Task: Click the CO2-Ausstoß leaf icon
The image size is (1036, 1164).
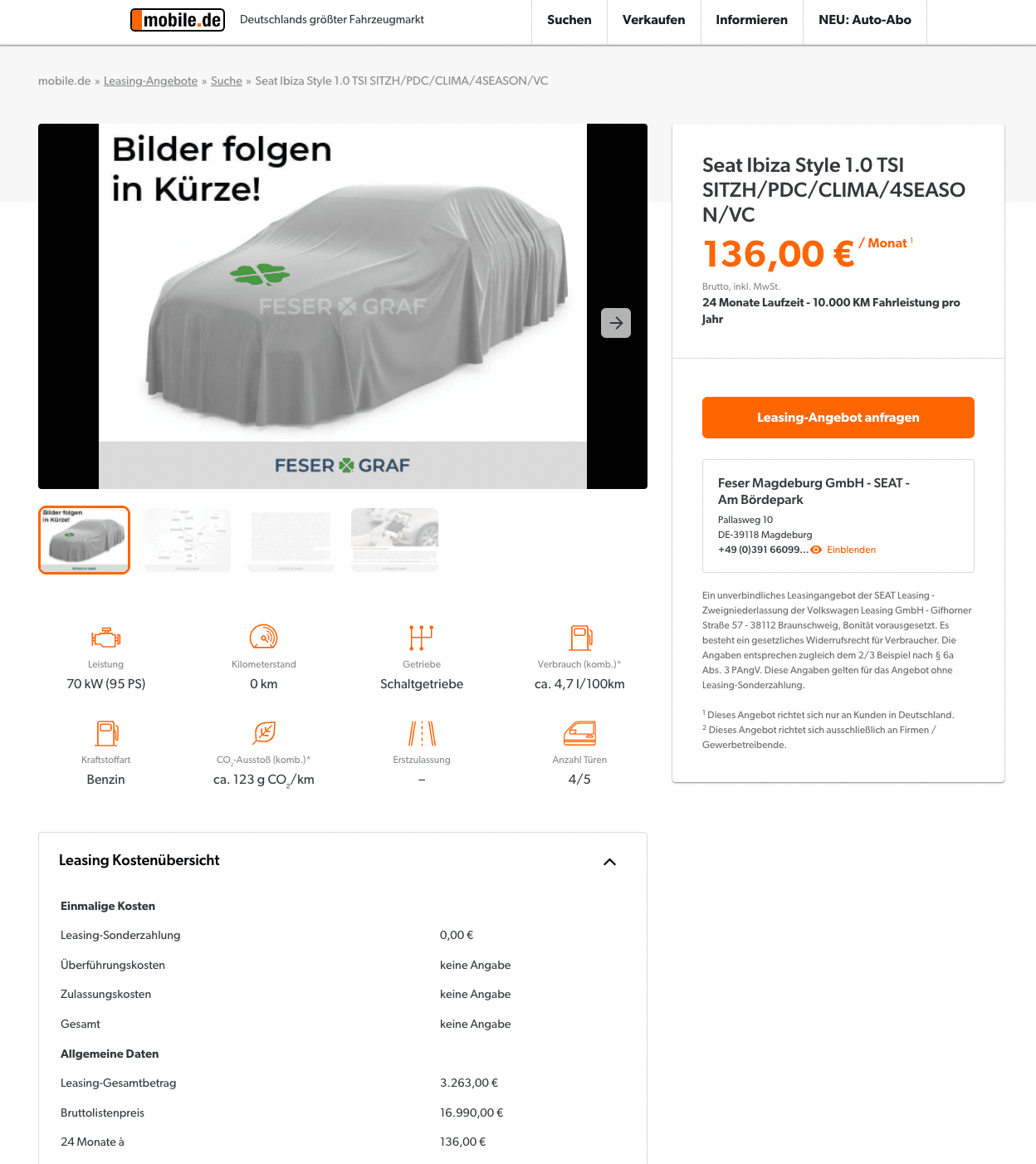Action: click(264, 733)
